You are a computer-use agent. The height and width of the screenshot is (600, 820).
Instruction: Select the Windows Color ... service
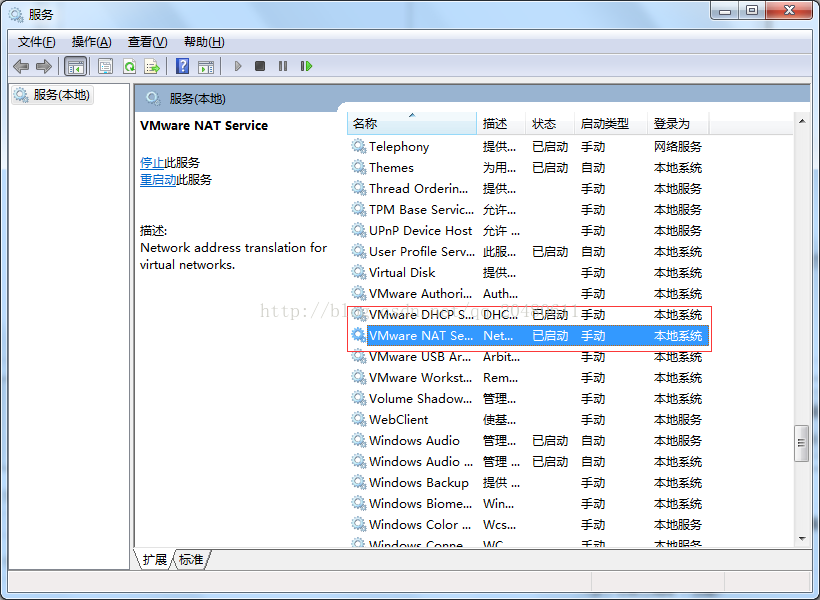(x=528, y=524)
